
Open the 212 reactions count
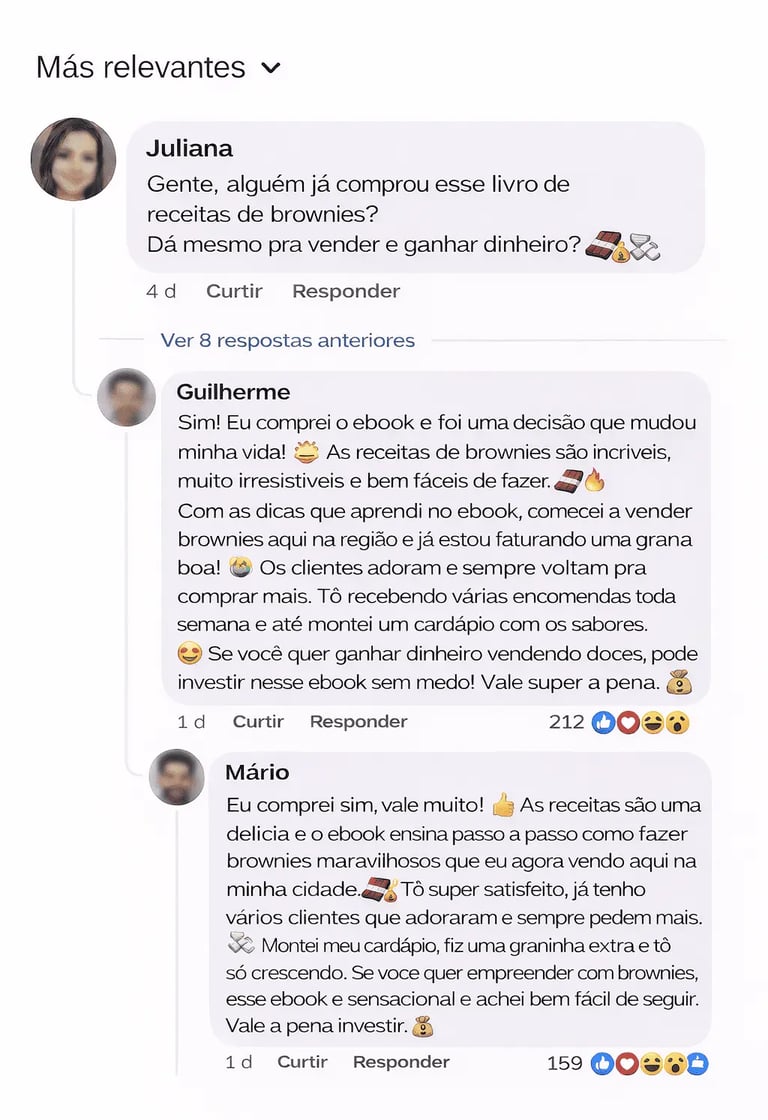(567, 722)
